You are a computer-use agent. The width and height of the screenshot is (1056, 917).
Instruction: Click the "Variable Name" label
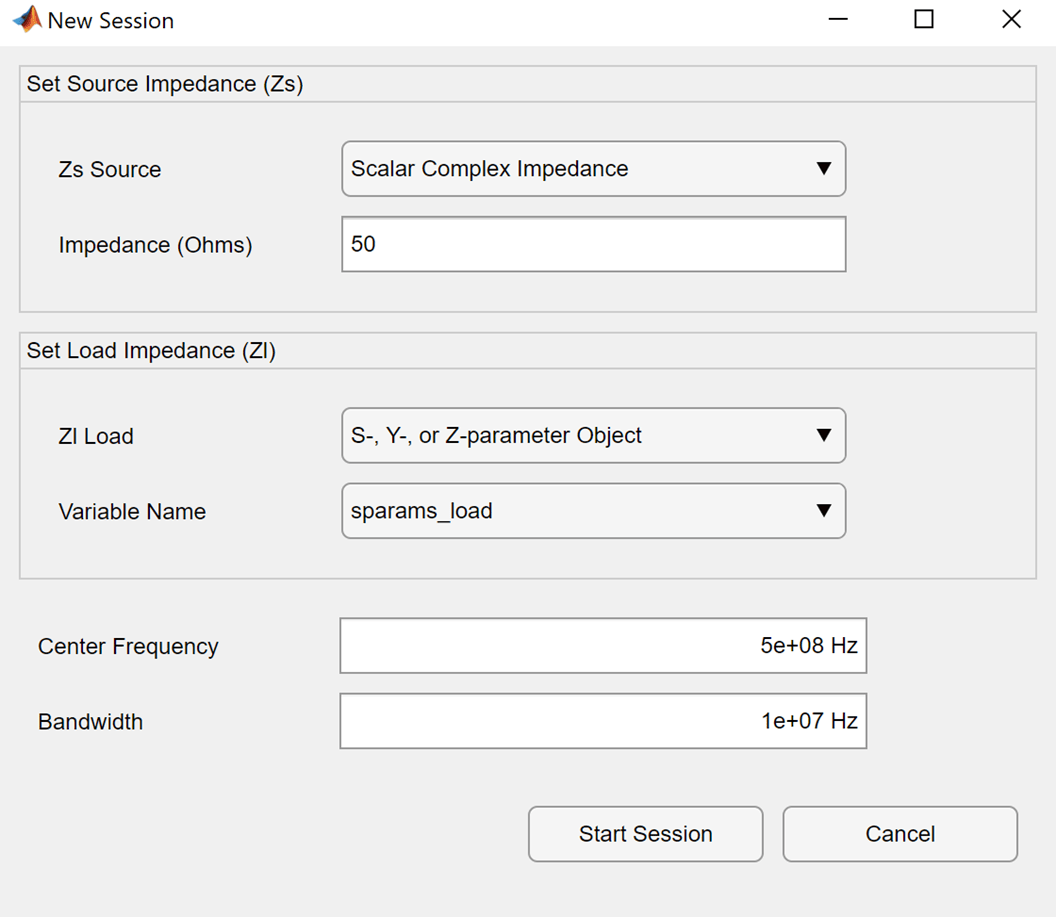(x=132, y=512)
